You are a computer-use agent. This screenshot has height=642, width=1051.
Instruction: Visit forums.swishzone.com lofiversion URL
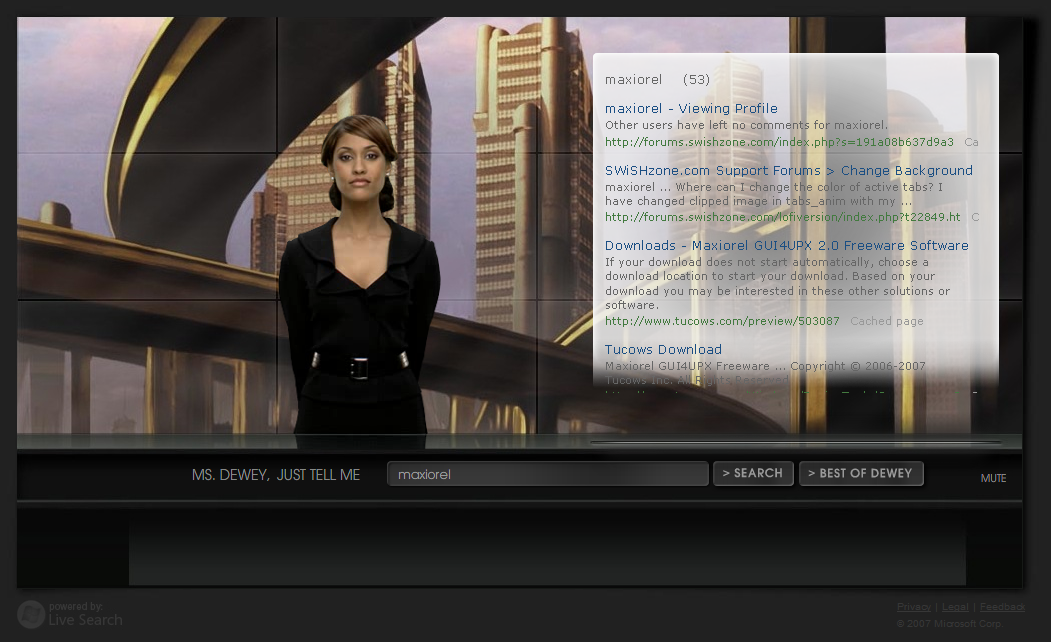782,217
